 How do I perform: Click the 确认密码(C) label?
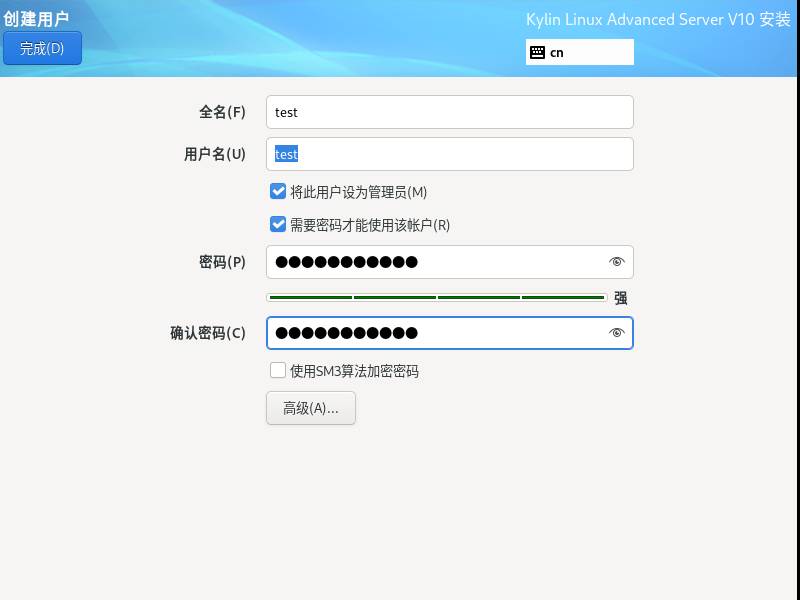[x=207, y=333]
